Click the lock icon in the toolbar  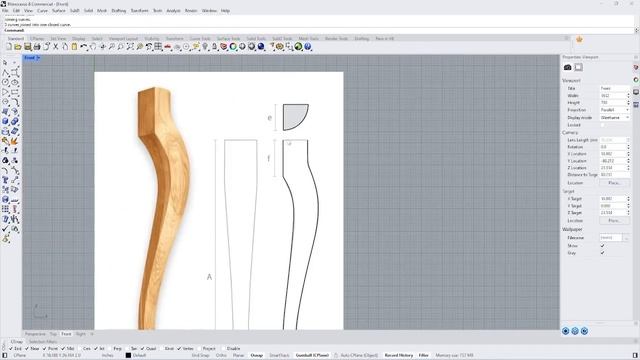click(x=214, y=47)
